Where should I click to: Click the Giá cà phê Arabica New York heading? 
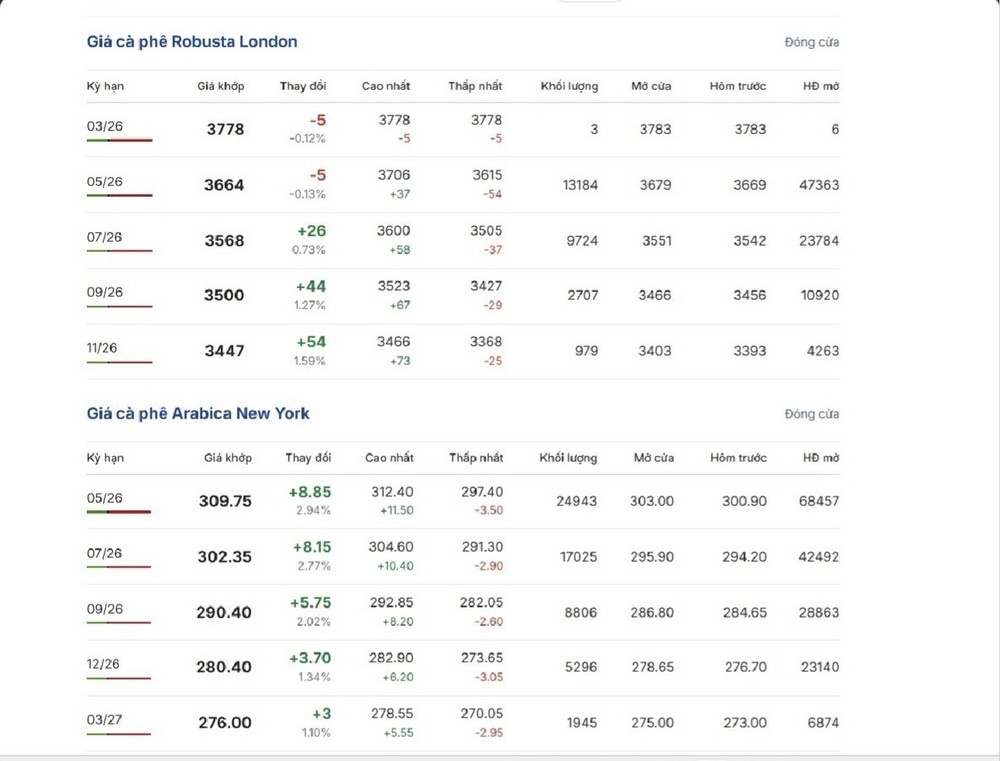point(198,414)
